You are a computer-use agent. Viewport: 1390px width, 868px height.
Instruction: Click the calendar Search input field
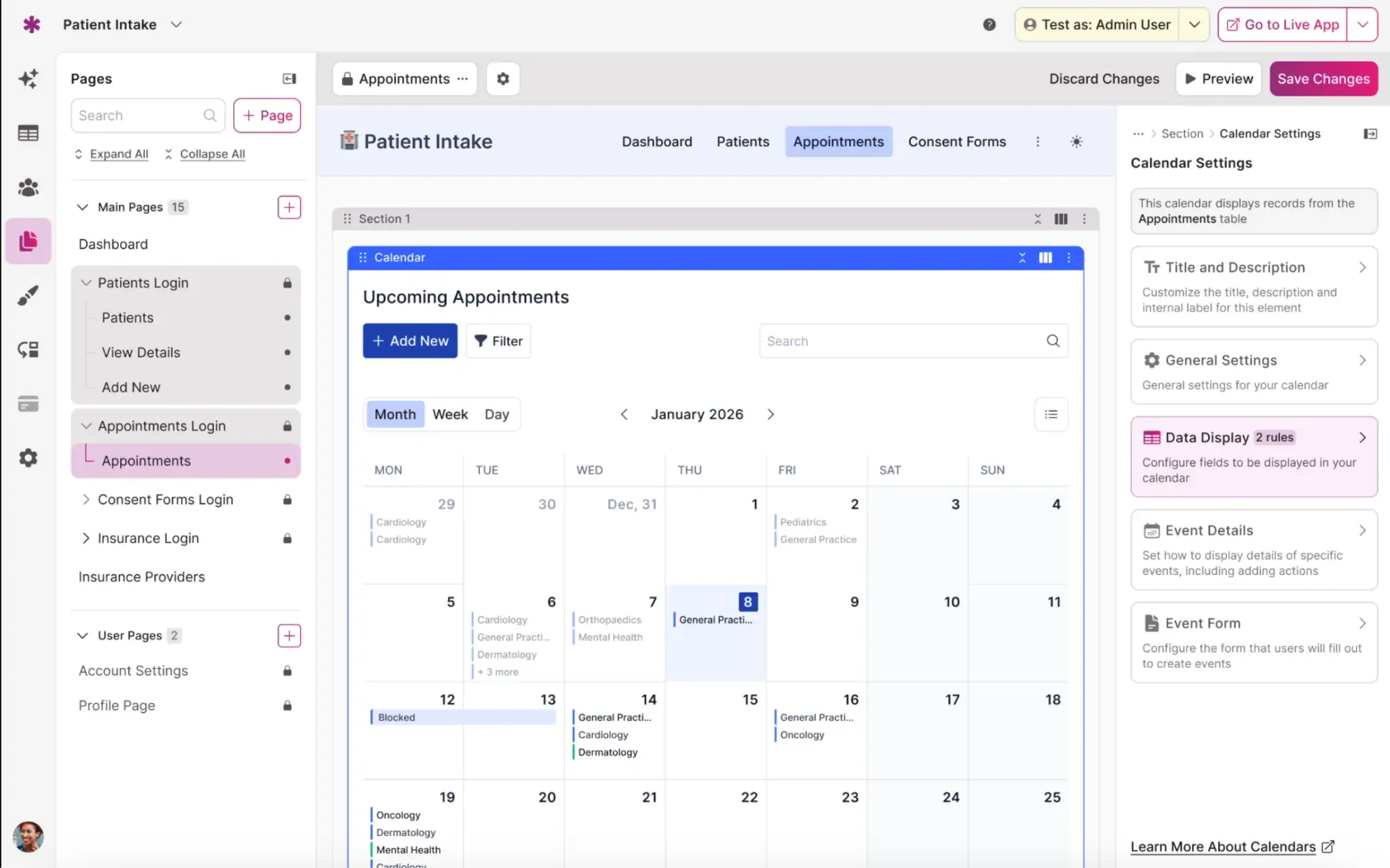pos(913,341)
